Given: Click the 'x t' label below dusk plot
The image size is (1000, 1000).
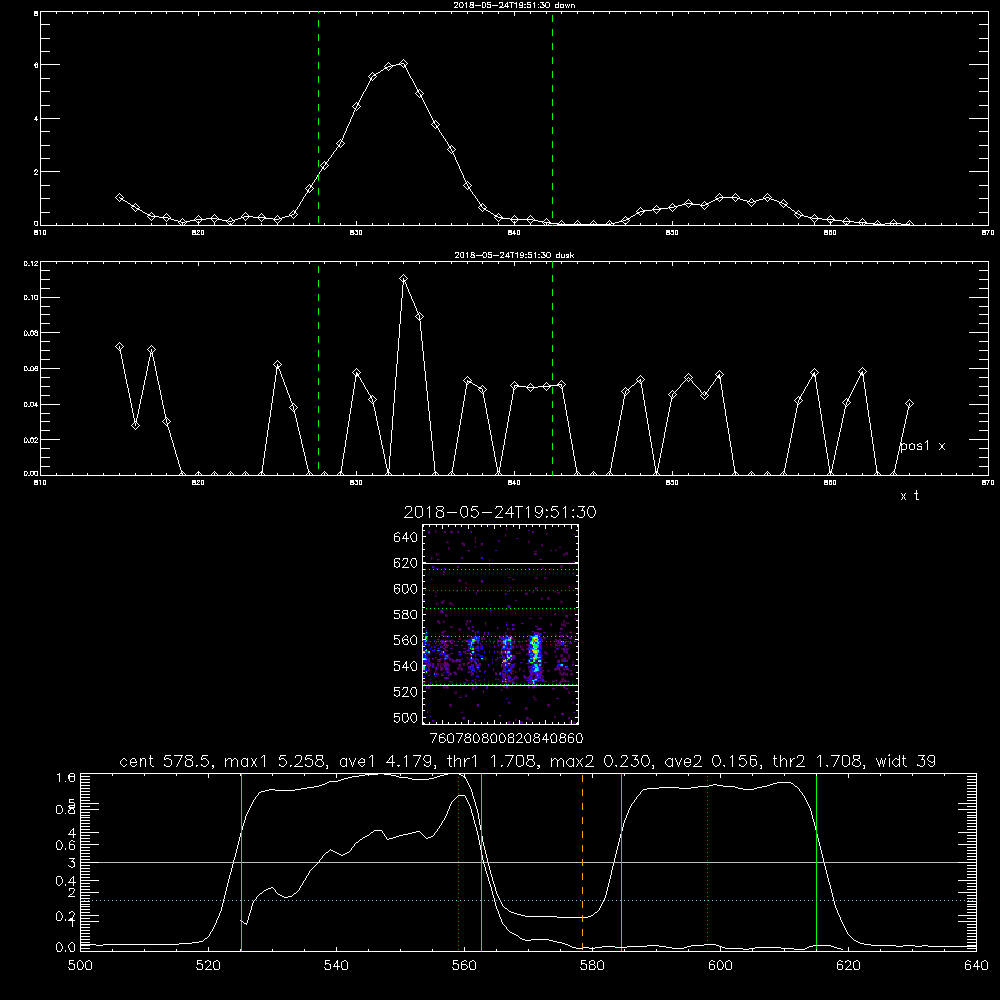Looking at the screenshot, I should (909, 496).
